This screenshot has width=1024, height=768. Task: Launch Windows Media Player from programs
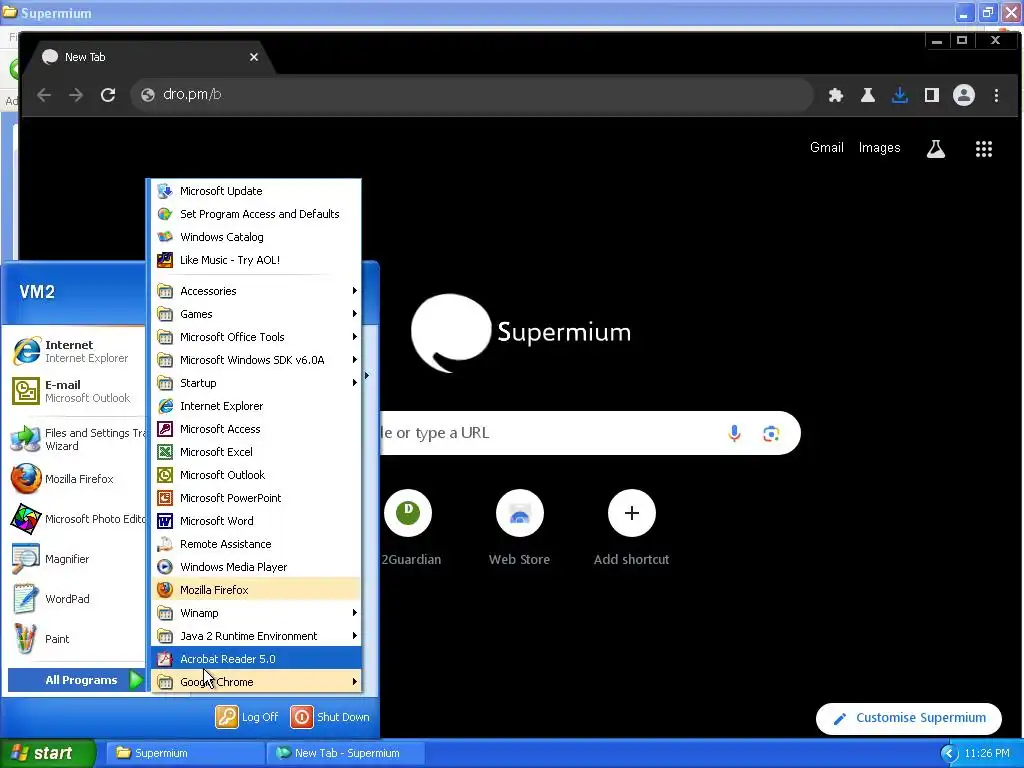tap(256, 567)
